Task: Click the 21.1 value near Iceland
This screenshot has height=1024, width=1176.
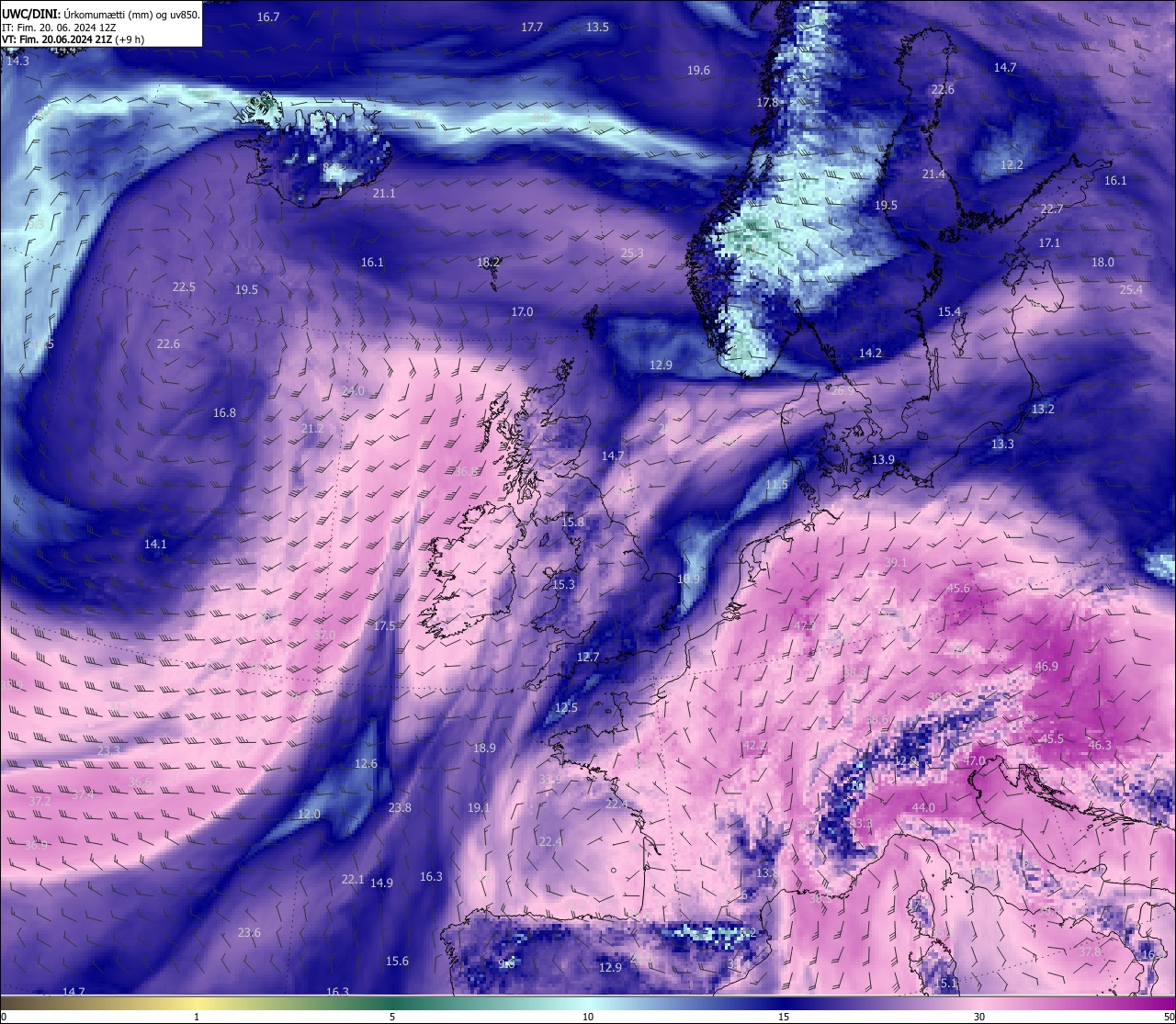Action: click(x=384, y=194)
